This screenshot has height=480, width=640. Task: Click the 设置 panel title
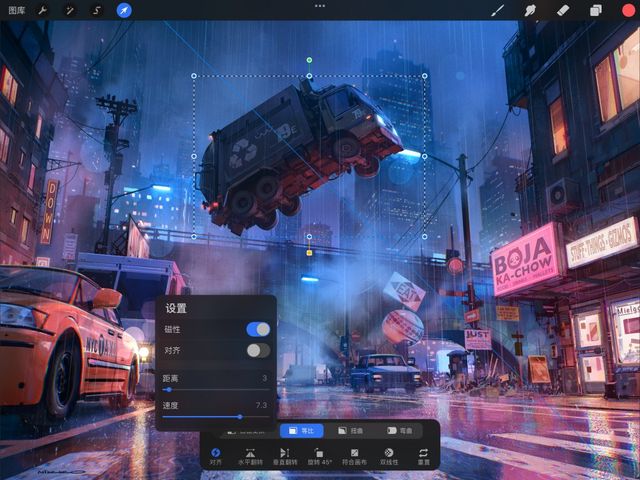[x=176, y=308]
